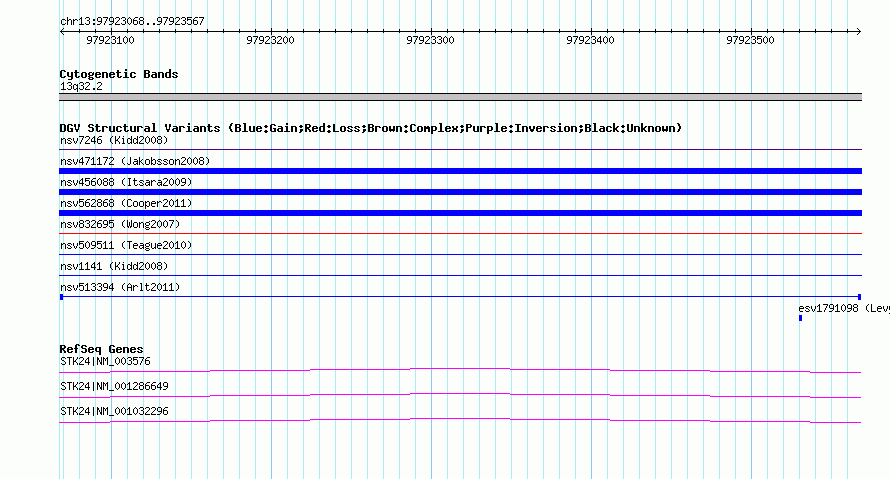The image size is (890, 479).
Task: Open variant nsv509511 (Teague2010) label
Action: click(x=126, y=245)
